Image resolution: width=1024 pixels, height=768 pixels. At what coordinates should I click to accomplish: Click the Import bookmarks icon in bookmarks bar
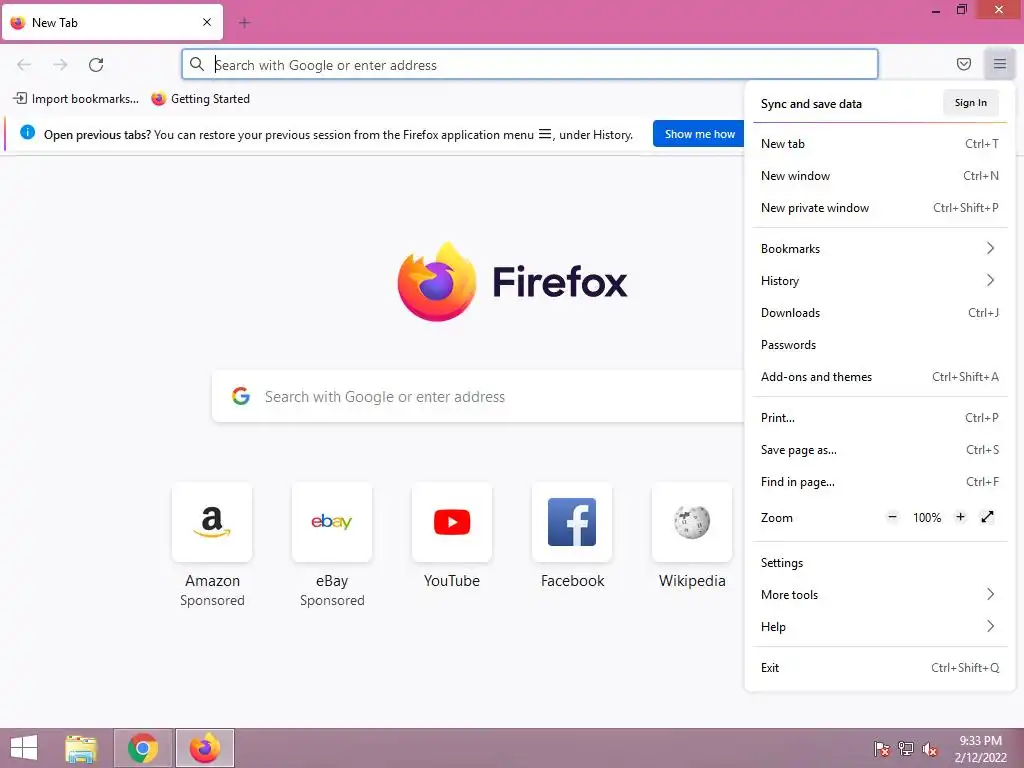[x=20, y=99]
